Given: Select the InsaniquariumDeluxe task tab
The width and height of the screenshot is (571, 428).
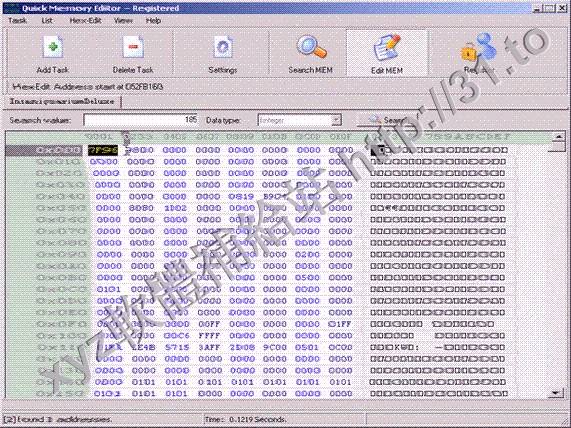Looking at the screenshot, I should [62, 101].
